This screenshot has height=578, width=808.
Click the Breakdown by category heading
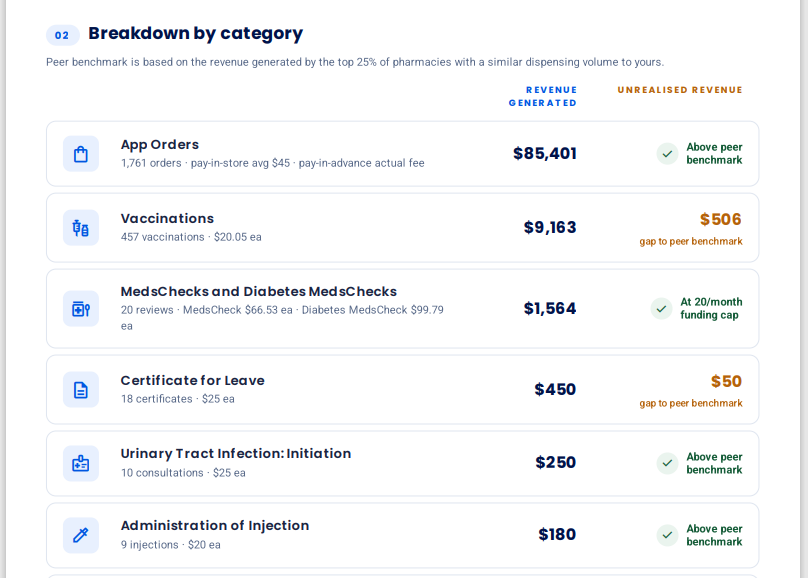point(195,33)
